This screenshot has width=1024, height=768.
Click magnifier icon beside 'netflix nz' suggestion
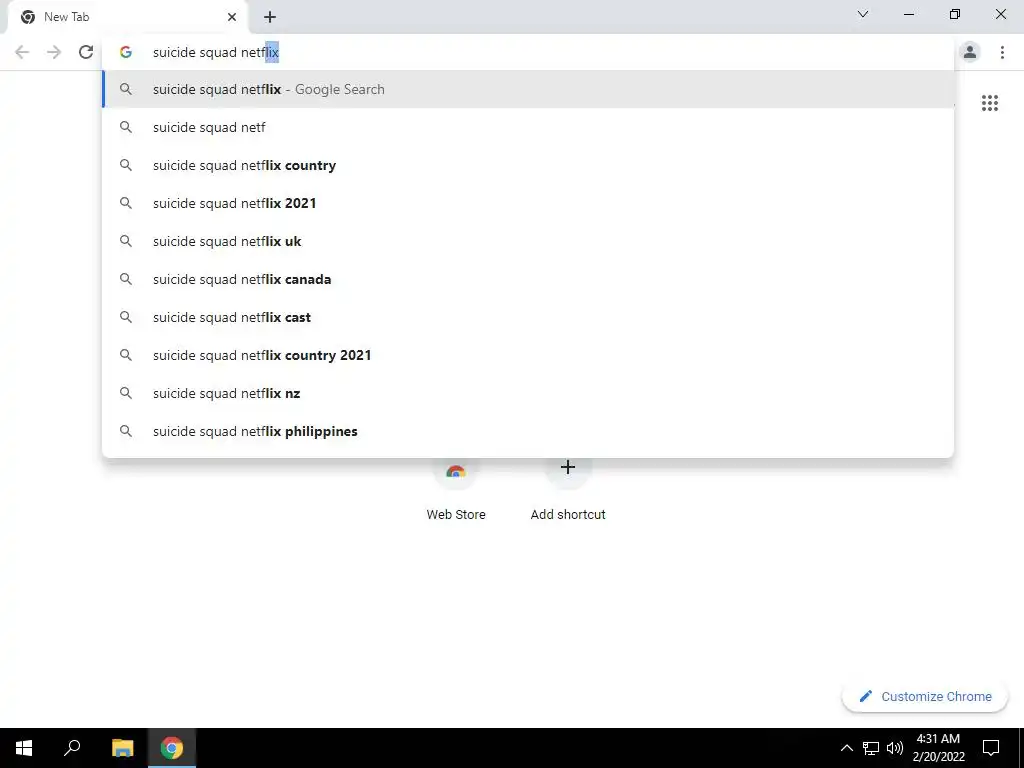point(125,392)
